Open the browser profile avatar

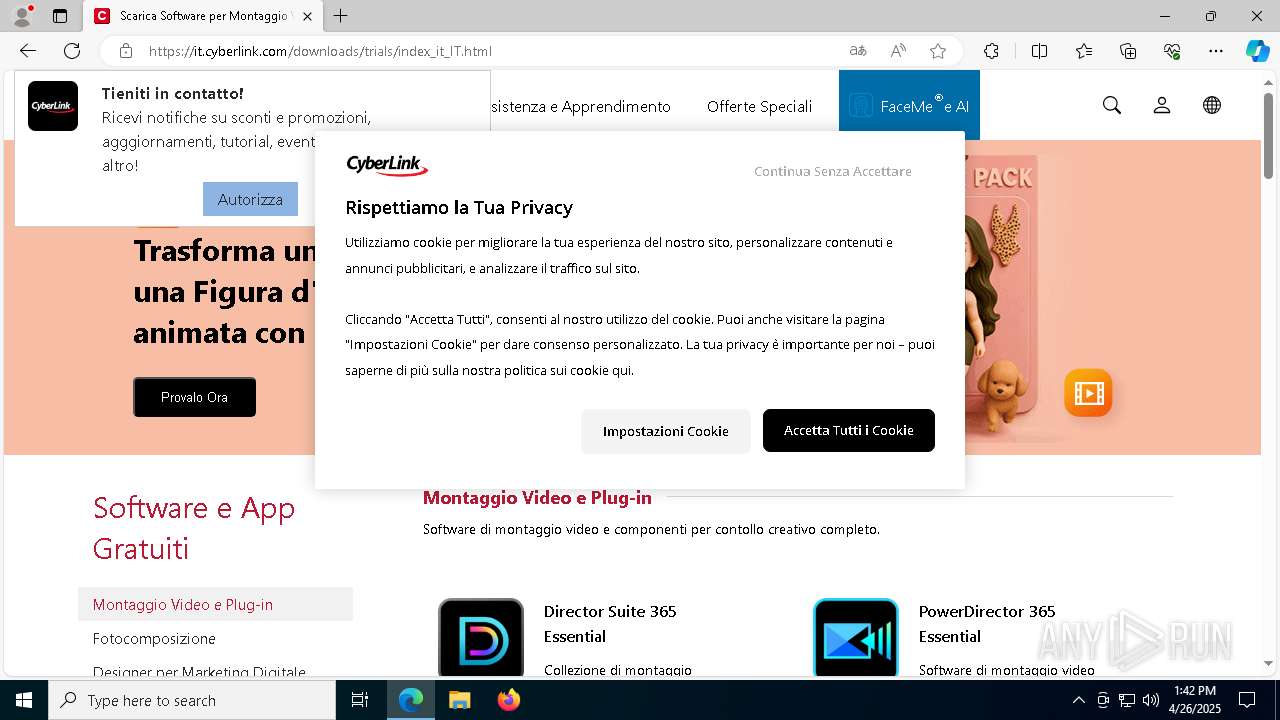[x=21, y=16]
